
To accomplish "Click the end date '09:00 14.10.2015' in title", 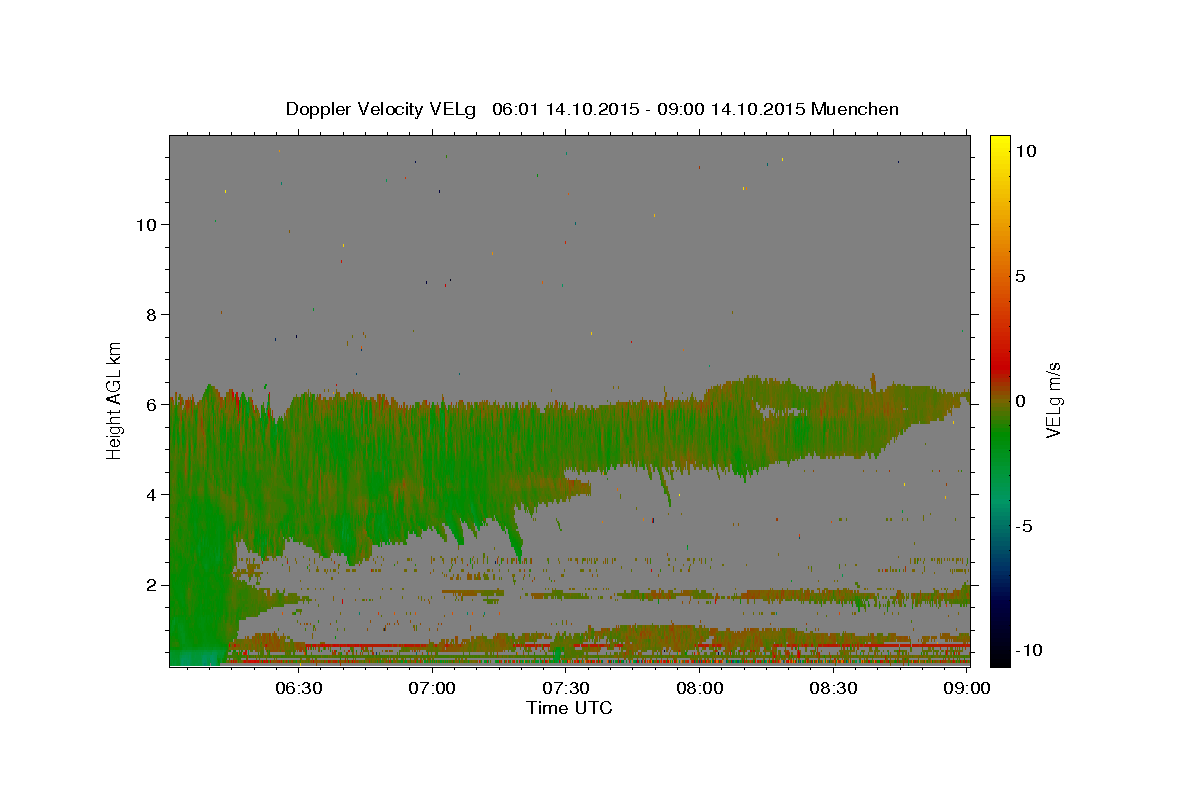I will pos(731,109).
